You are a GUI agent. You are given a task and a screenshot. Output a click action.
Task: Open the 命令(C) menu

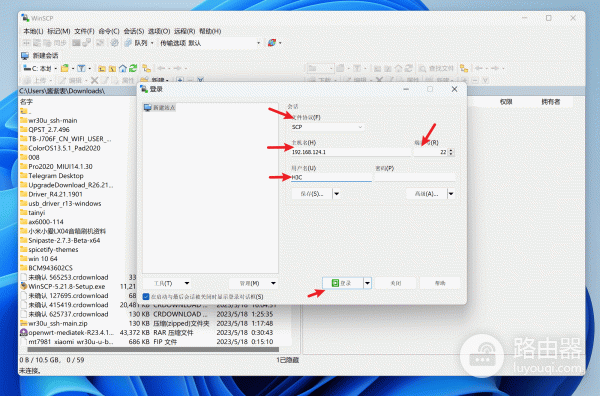pyautogui.click(x=109, y=31)
